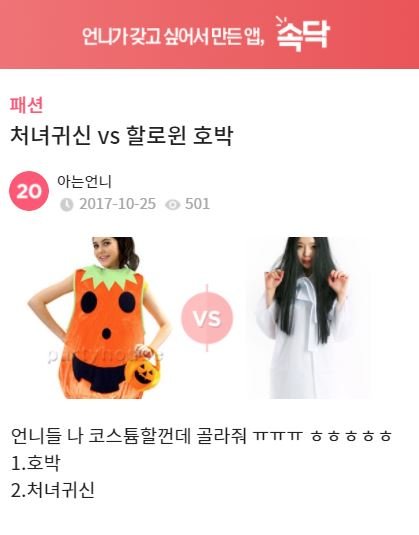This screenshot has height=535, width=419.
Task: Click the red top banner background
Action: [x=210, y=34]
